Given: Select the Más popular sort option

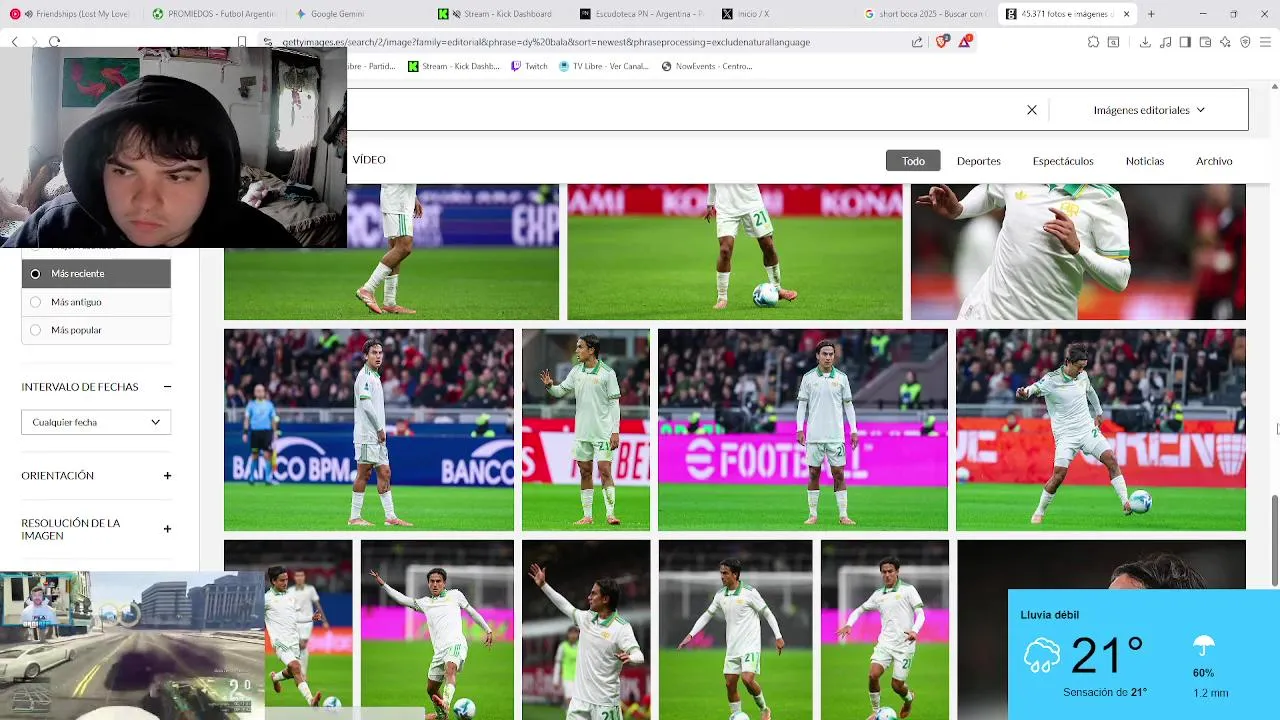Looking at the screenshot, I should (x=96, y=330).
